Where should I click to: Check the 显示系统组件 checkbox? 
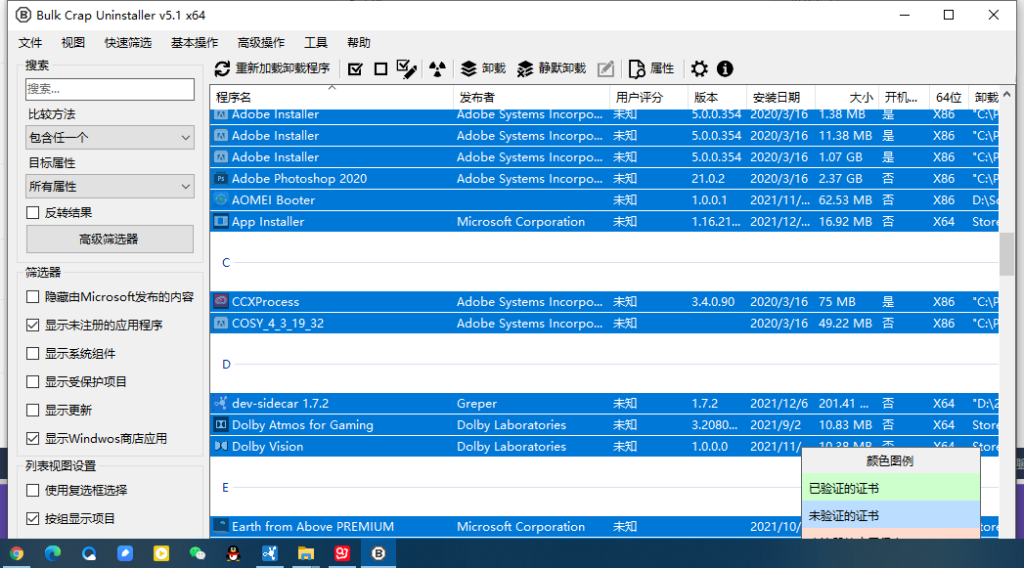(33, 354)
